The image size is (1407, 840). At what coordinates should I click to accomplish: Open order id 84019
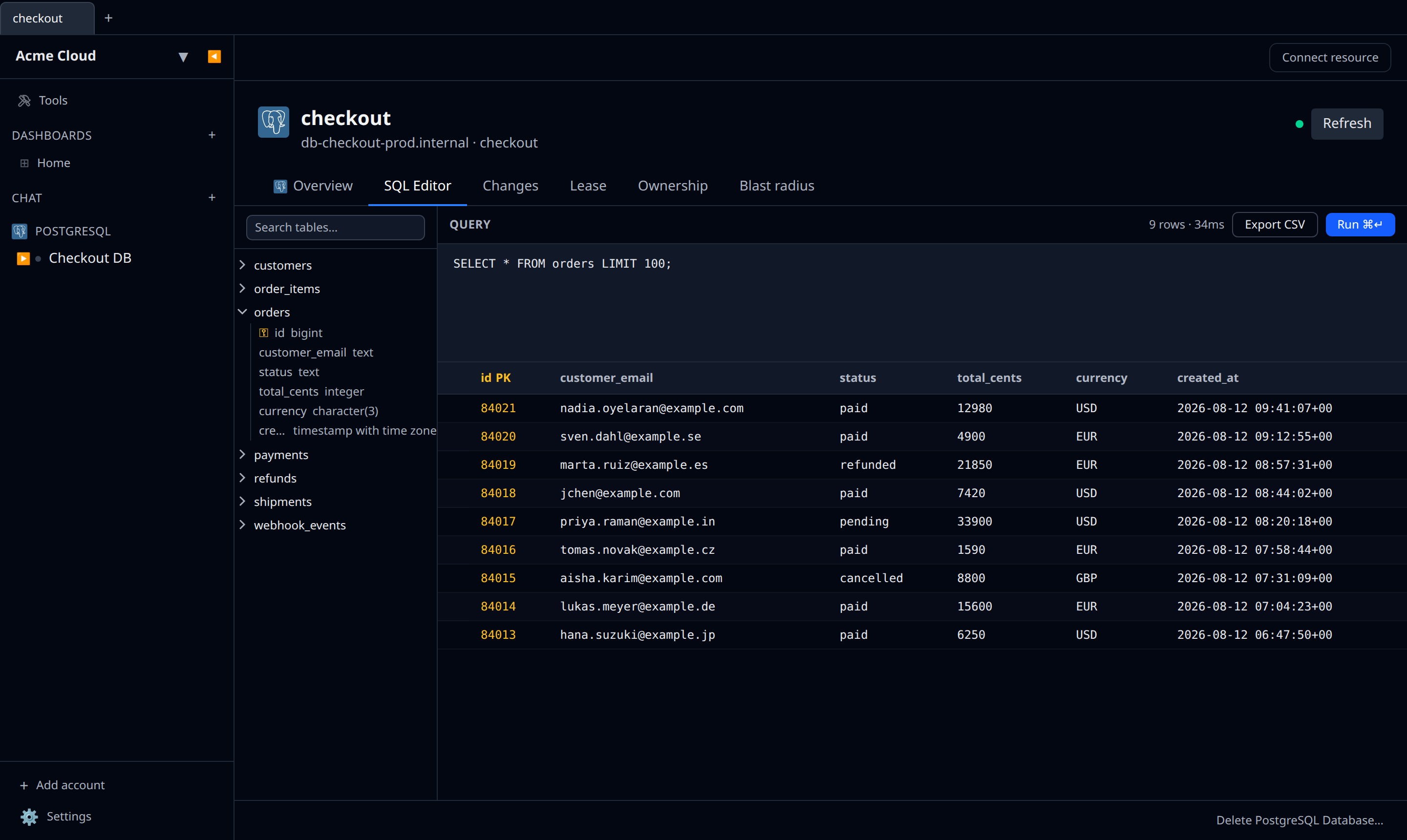tap(498, 465)
